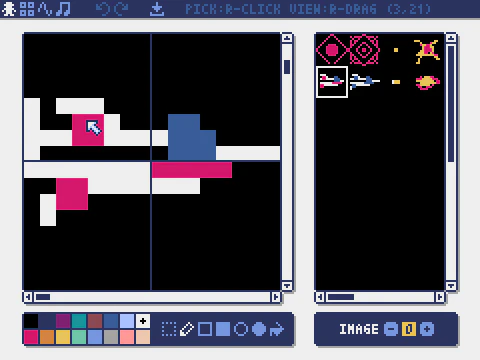This screenshot has width=480, height=360.
Task: Open the sound wave SFX editor
Action: pos(45,9)
